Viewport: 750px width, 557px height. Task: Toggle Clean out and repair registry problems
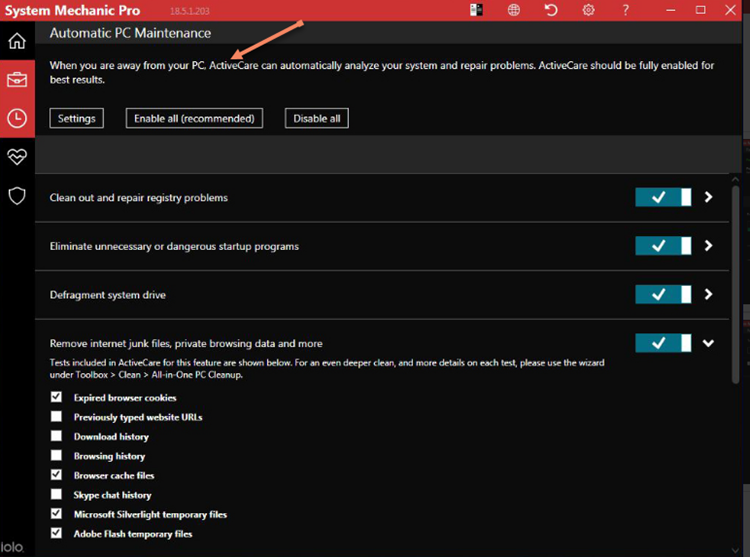click(663, 197)
